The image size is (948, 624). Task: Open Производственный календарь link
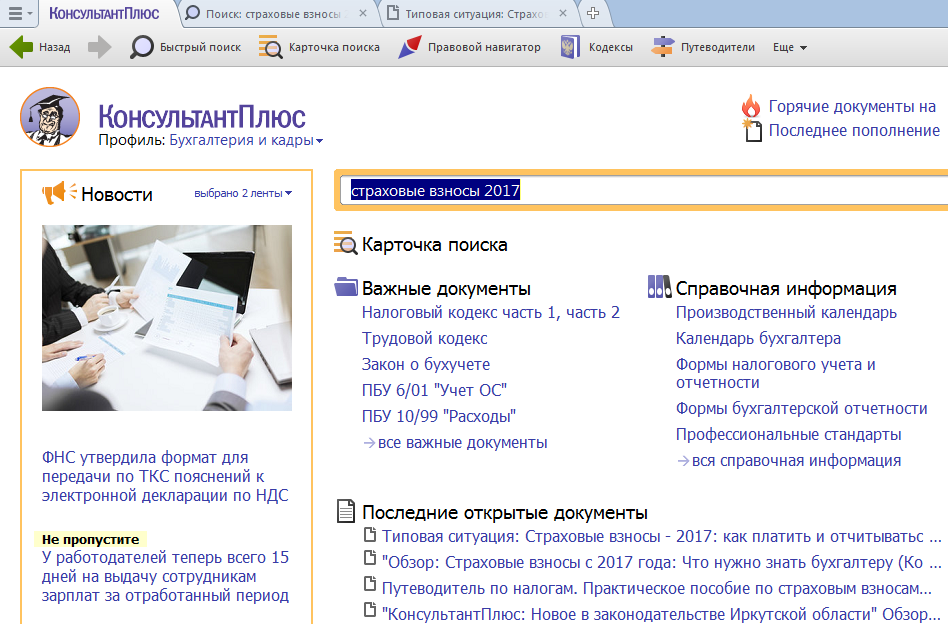786,313
